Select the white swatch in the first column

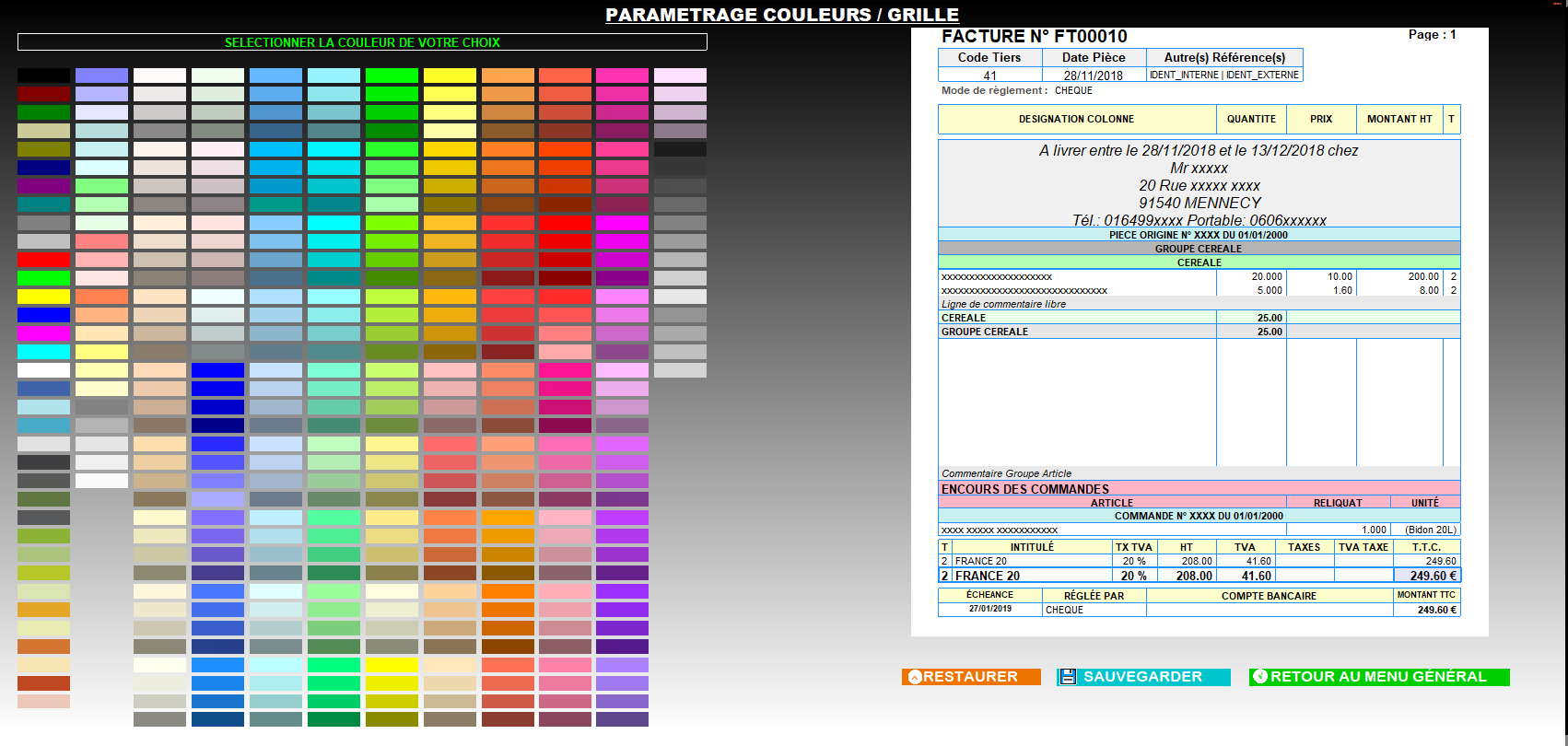(43, 370)
